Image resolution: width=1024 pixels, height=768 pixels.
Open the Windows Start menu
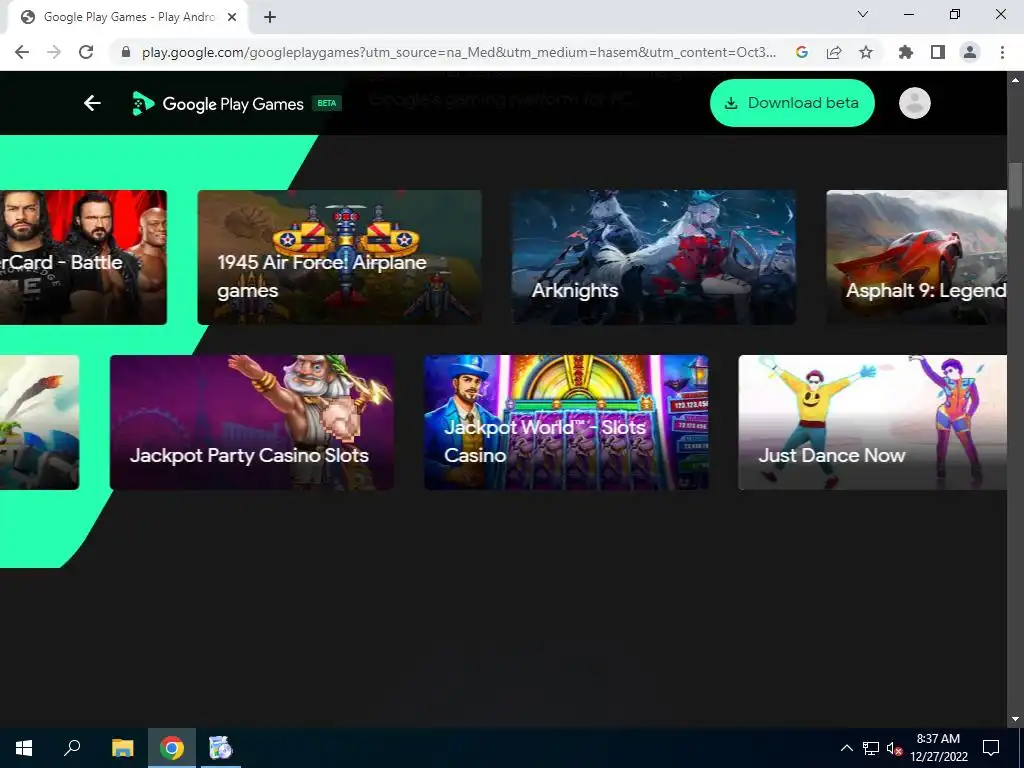click(x=24, y=748)
